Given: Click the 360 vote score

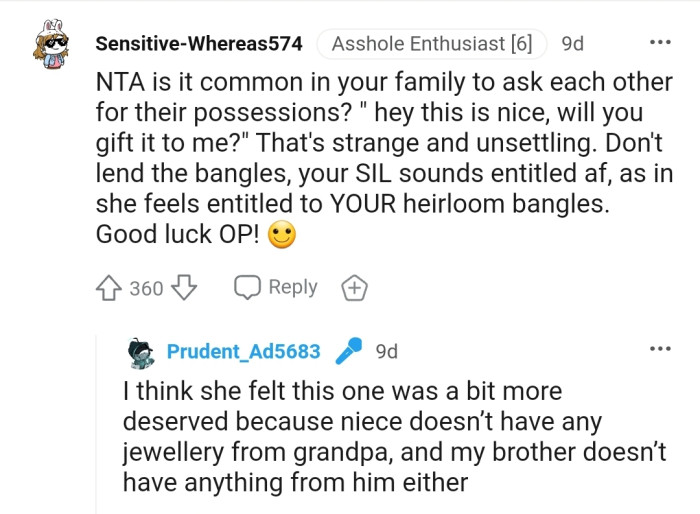Looking at the screenshot, I should [x=146, y=288].
